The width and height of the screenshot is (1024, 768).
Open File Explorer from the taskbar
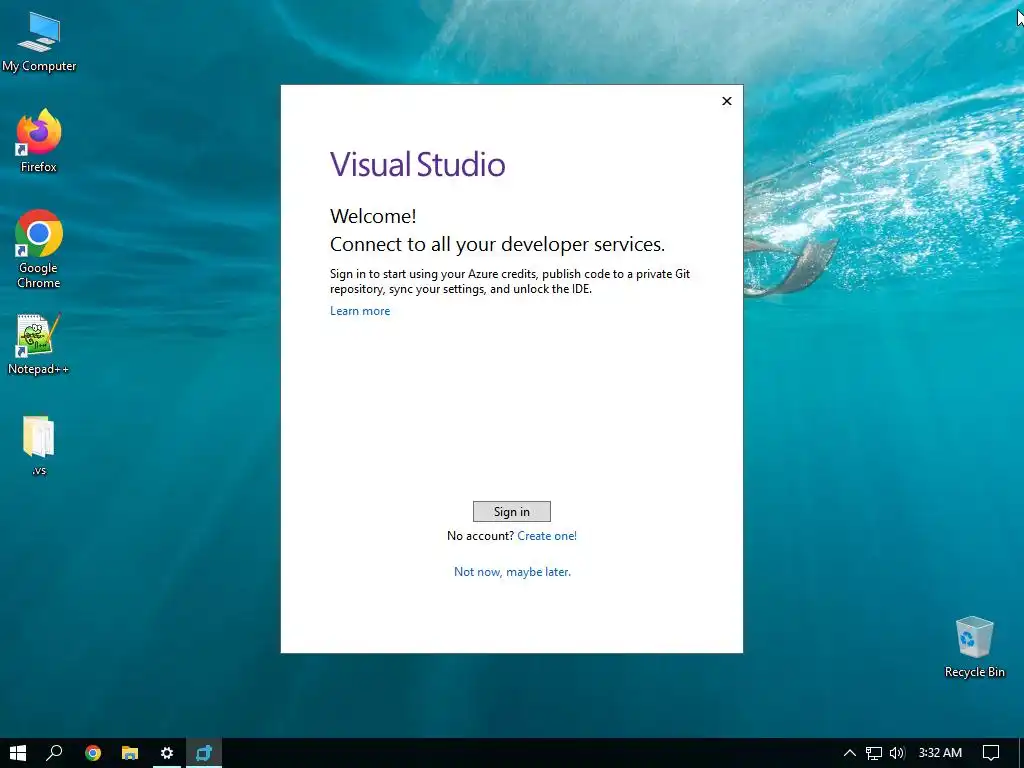click(130, 753)
